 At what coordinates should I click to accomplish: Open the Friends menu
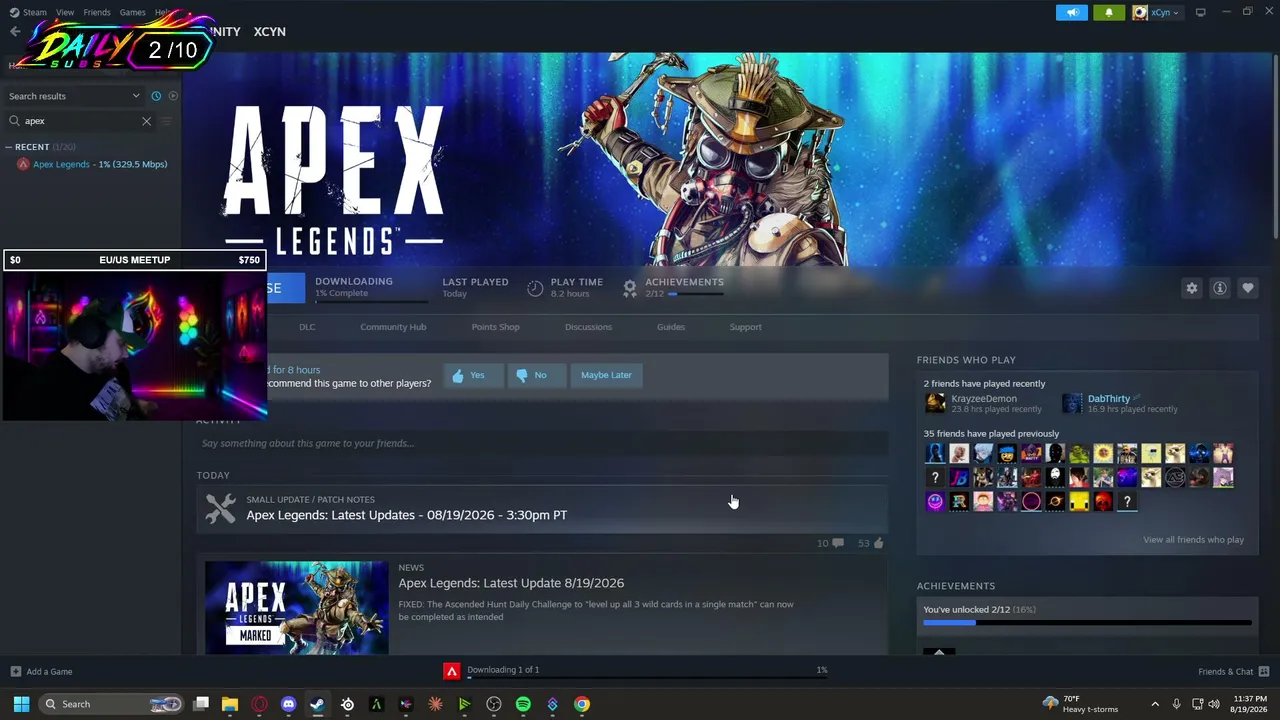coord(97,12)
